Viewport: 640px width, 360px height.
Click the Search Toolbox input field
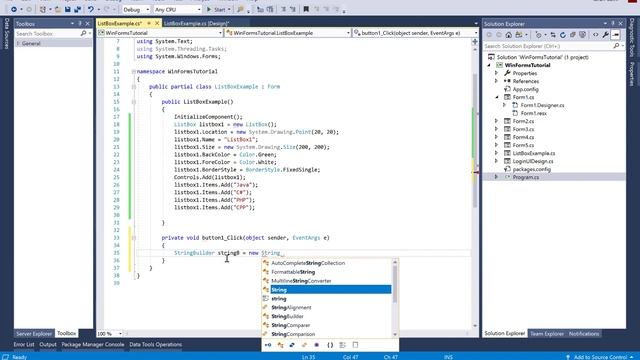pyautogui.click(x=47, y=33)
